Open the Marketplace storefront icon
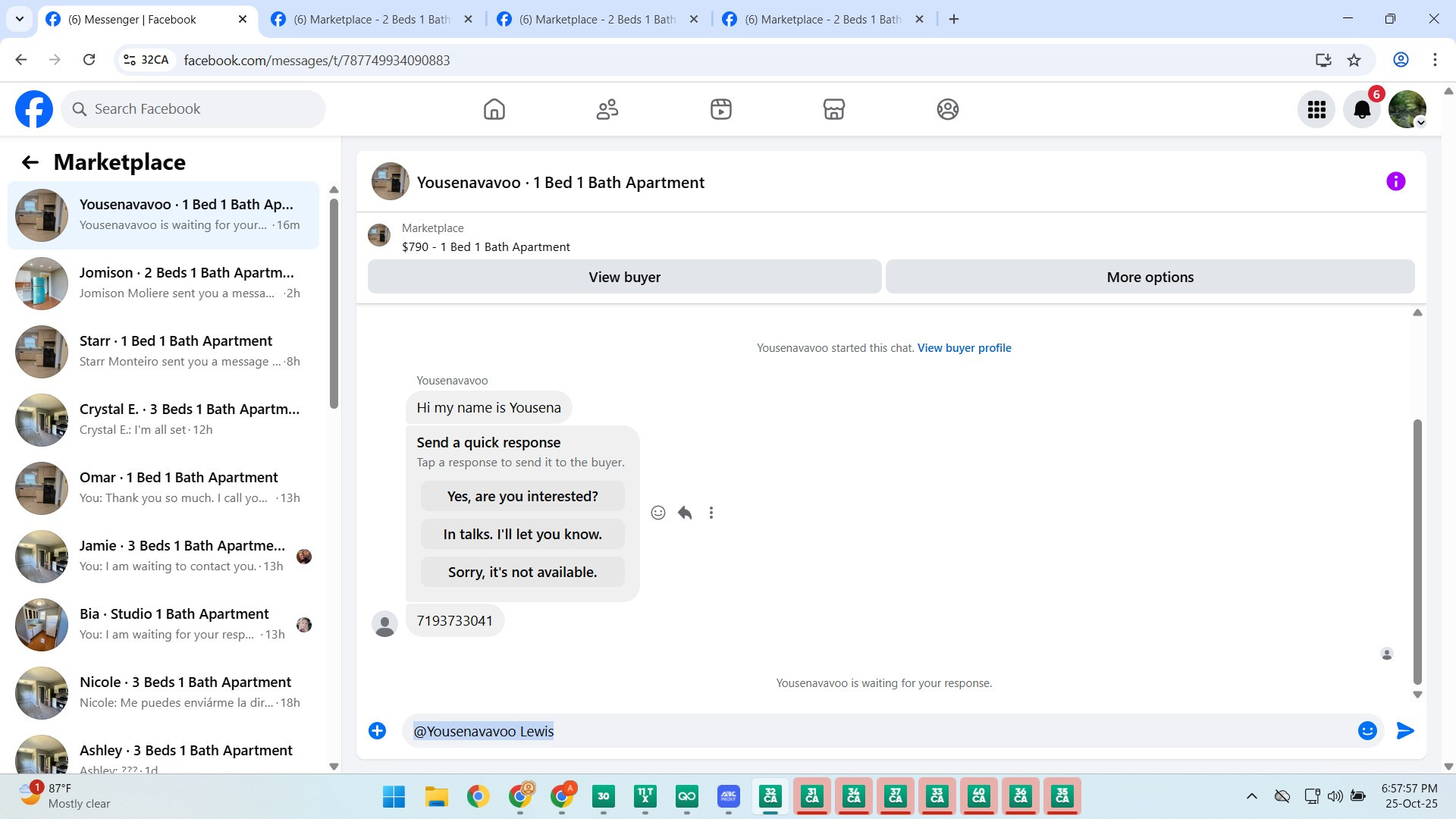Viewport: 1456px width, 819px height. (x=833, y=109)
